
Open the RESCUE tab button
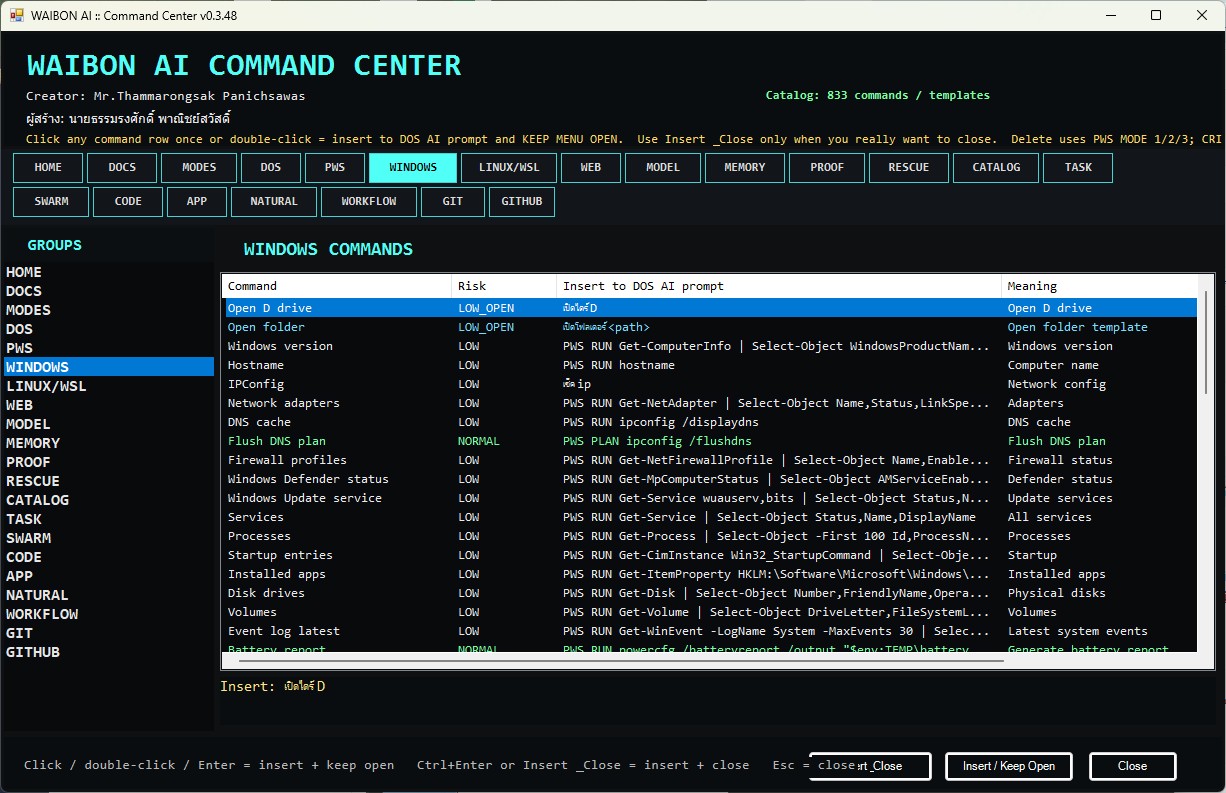click(909, 168)
